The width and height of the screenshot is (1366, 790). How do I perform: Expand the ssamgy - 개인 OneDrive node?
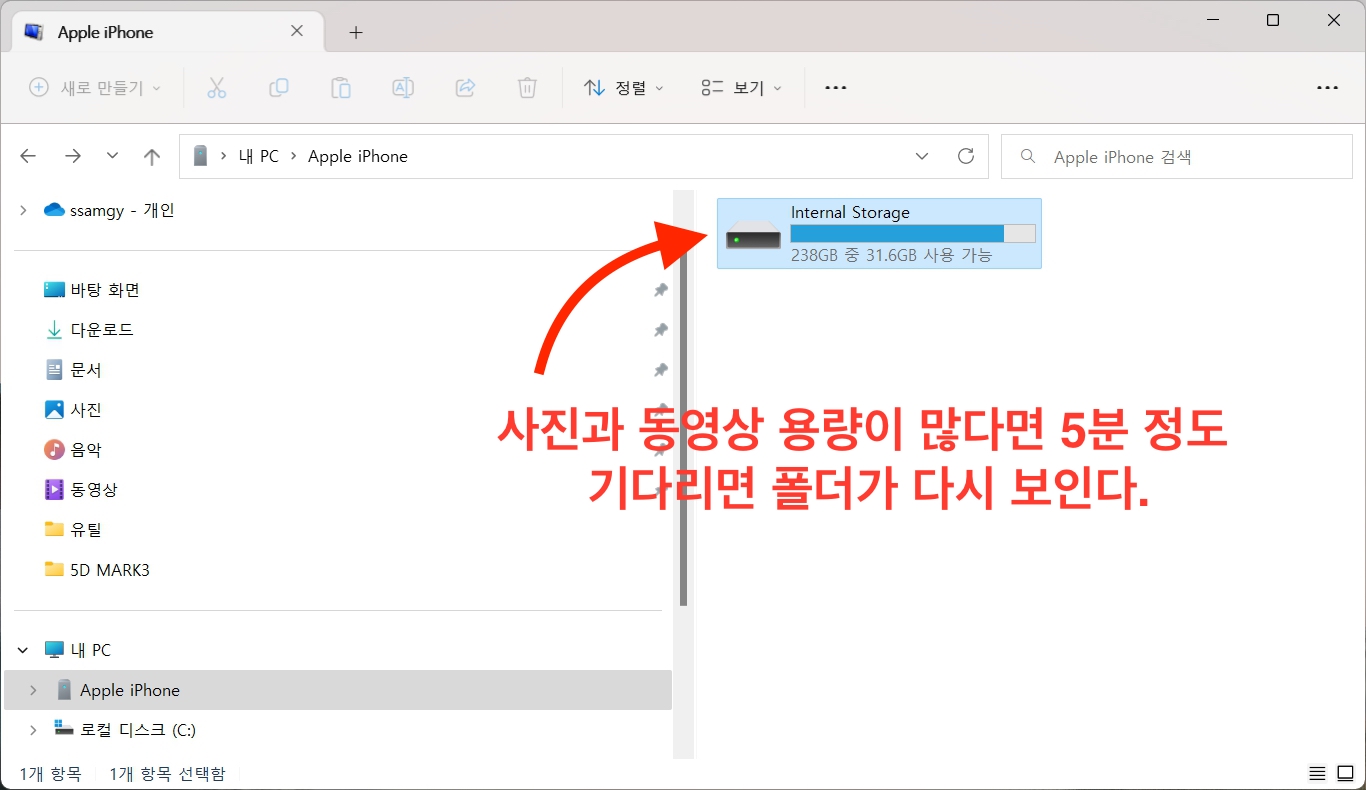[x=24, y=210]
